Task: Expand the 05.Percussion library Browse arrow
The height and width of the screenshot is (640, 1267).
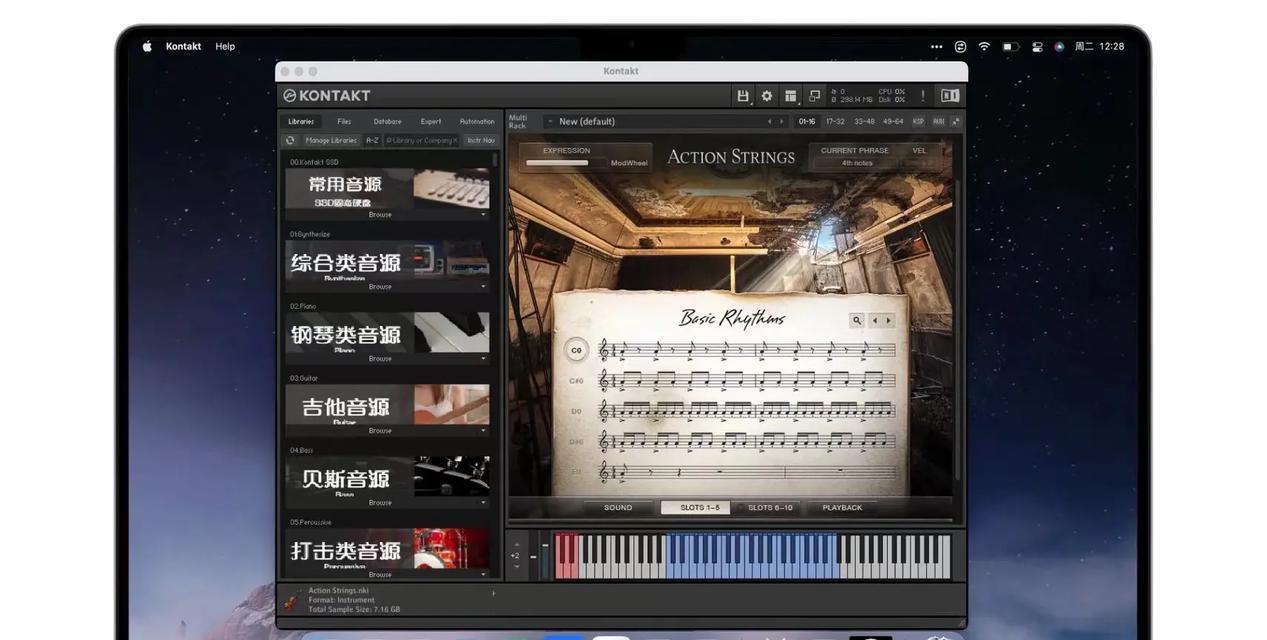Action: coord(484,575)
